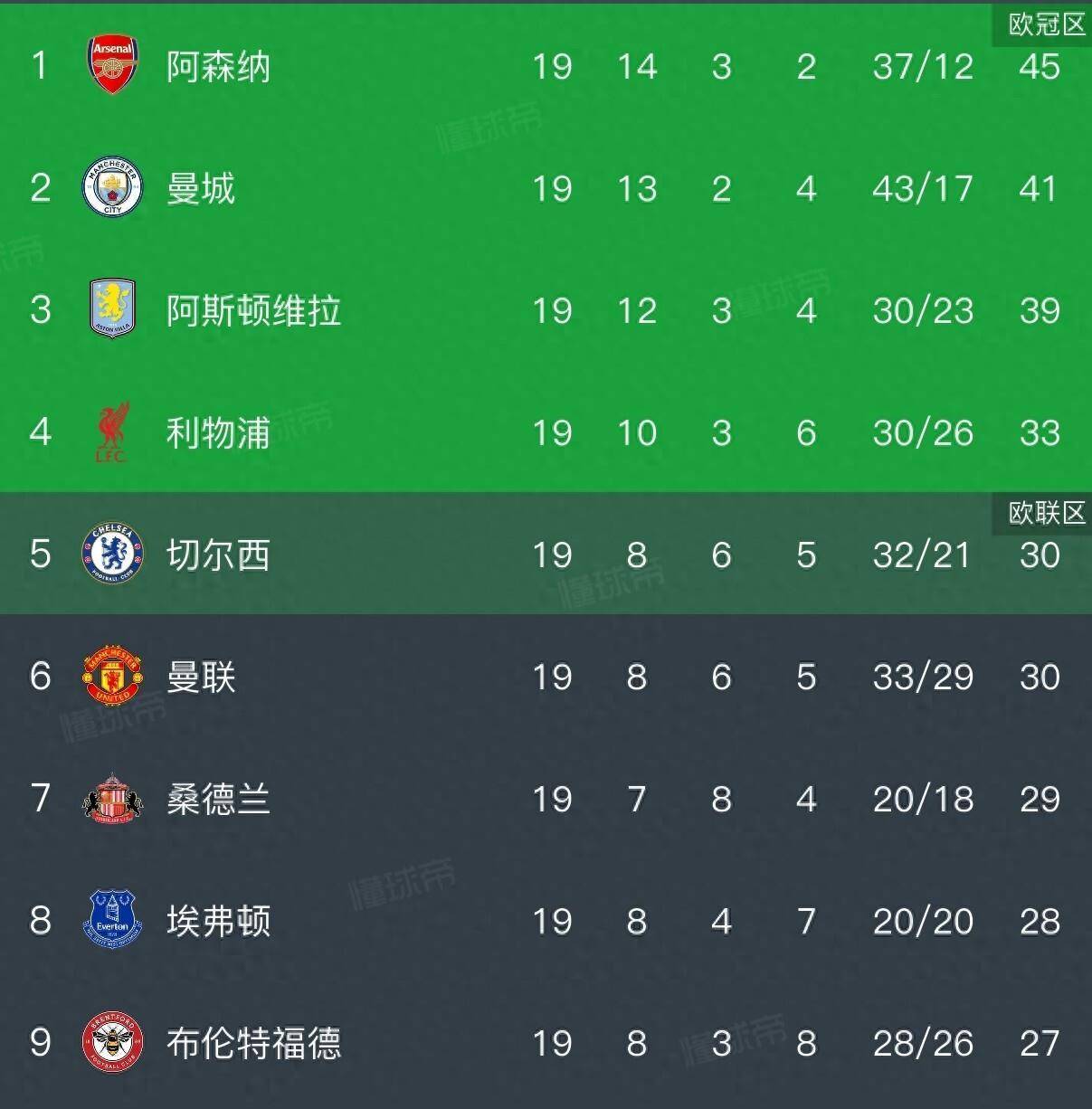Click Manchester City's 43/17 goals figure
This screenshot has height=1109, width=1092.
coord(923,188)
